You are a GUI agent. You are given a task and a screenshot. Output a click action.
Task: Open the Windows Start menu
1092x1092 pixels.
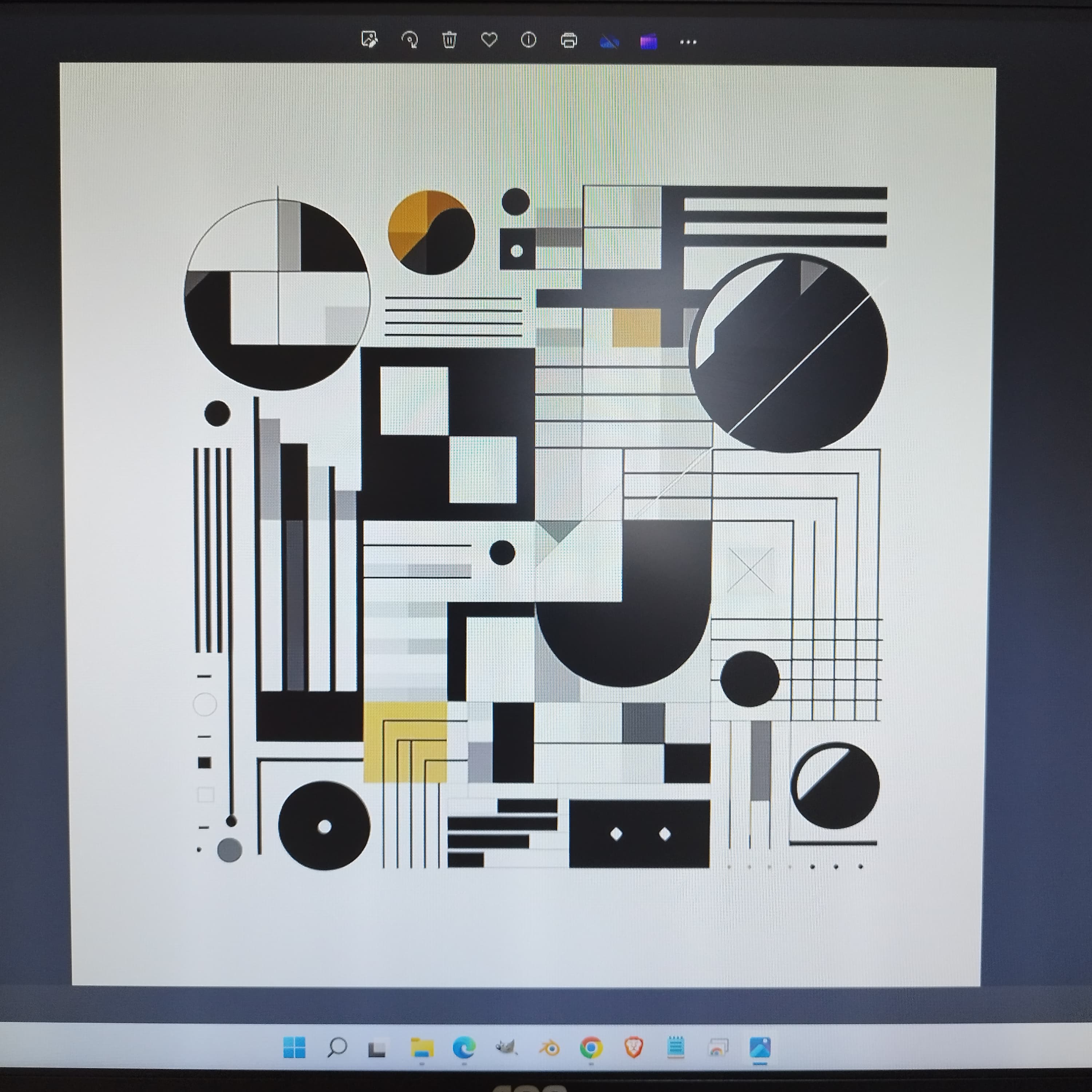294,1047
